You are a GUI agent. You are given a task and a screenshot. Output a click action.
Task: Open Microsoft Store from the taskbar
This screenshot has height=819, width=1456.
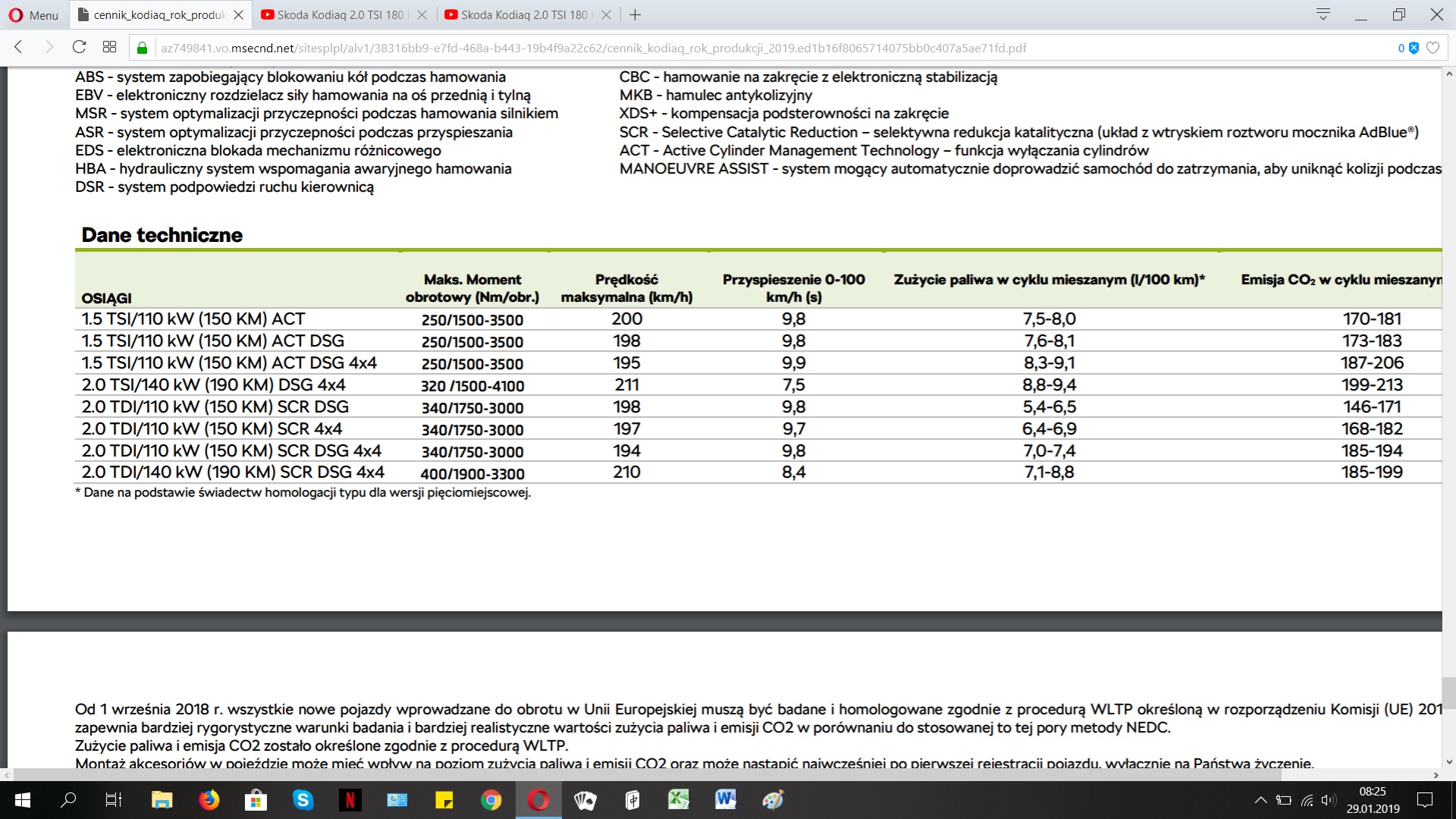pos(256,800)
